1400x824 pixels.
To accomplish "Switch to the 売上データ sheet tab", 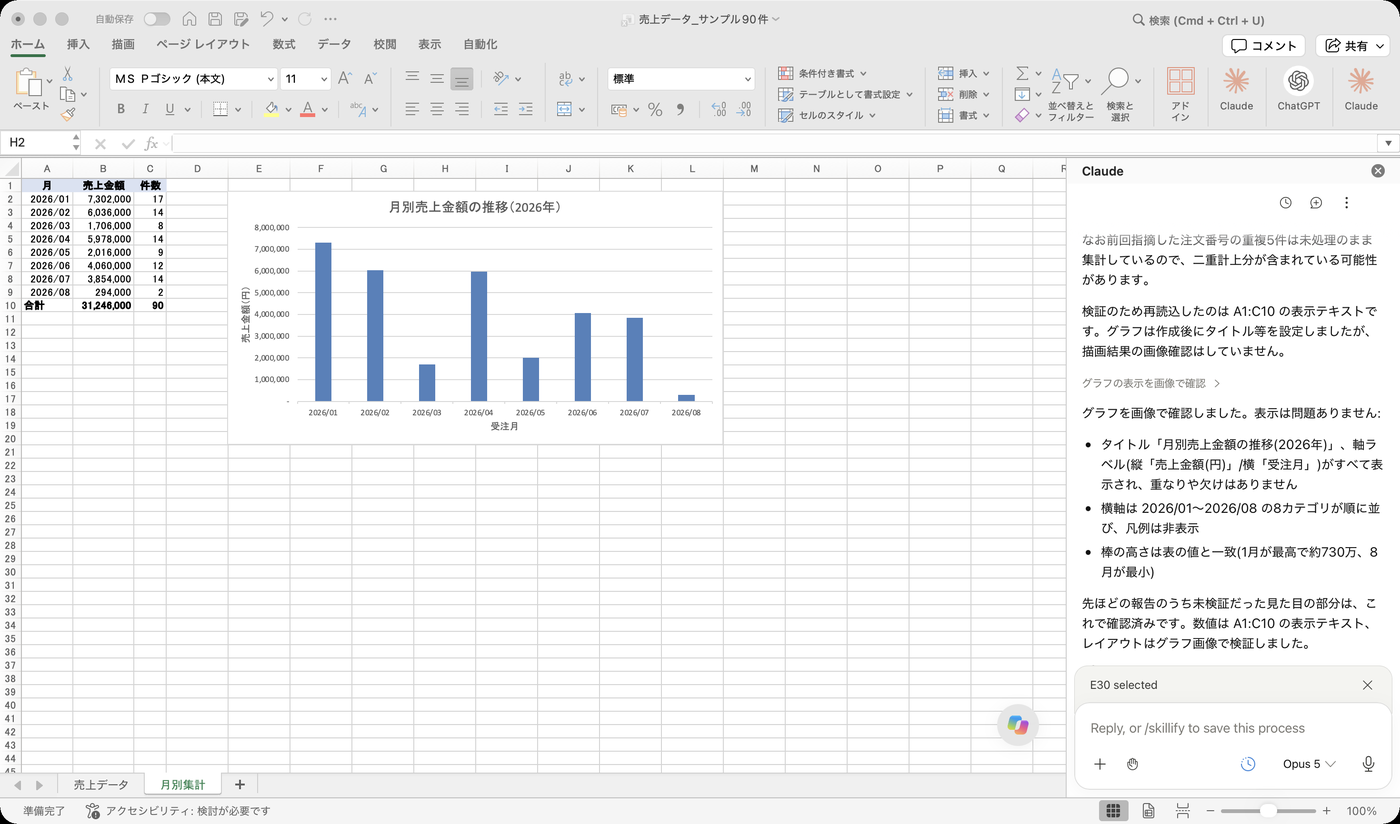I will click(101, 785).
